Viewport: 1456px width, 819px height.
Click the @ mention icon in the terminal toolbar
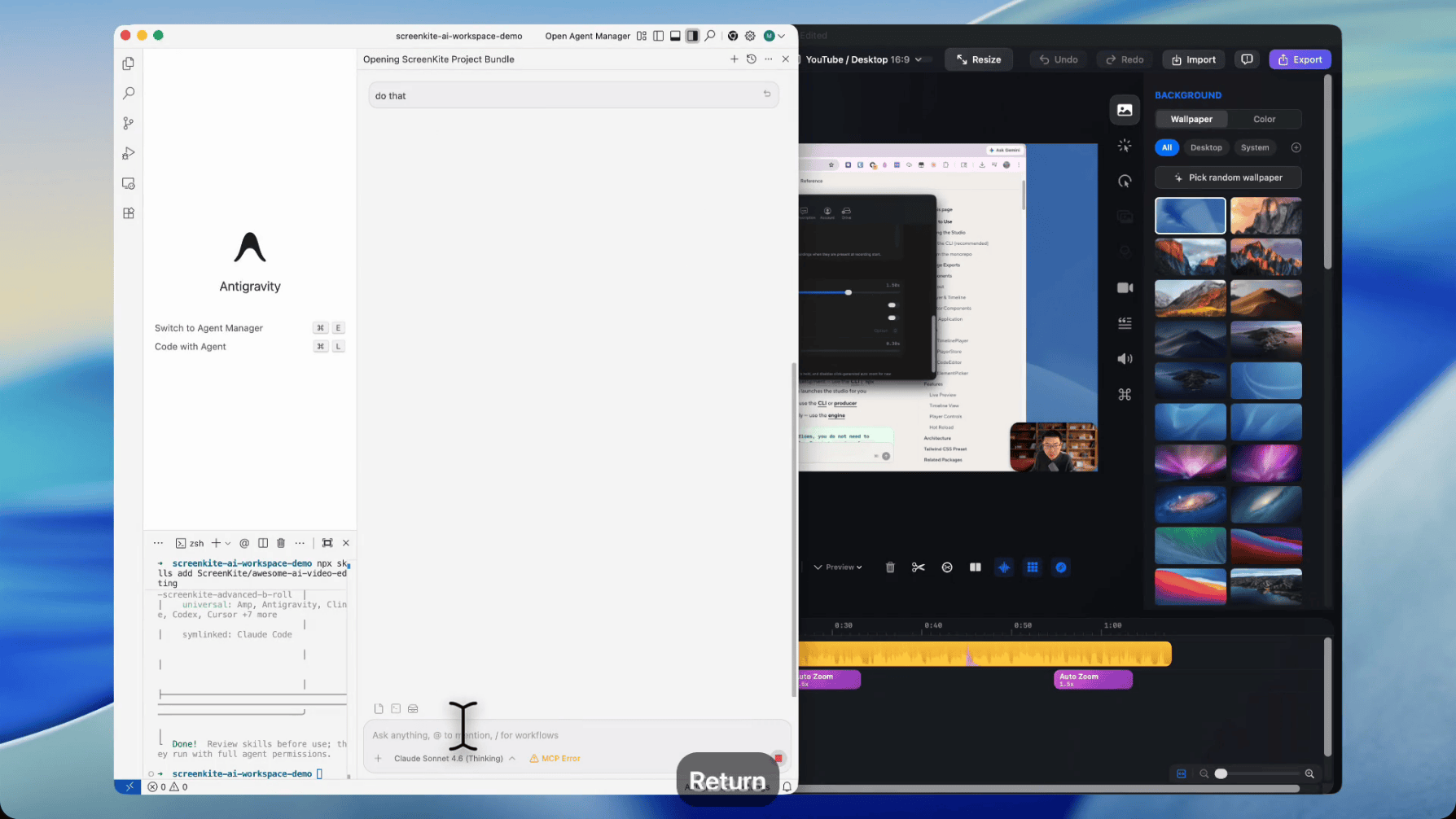click(244, 543)
